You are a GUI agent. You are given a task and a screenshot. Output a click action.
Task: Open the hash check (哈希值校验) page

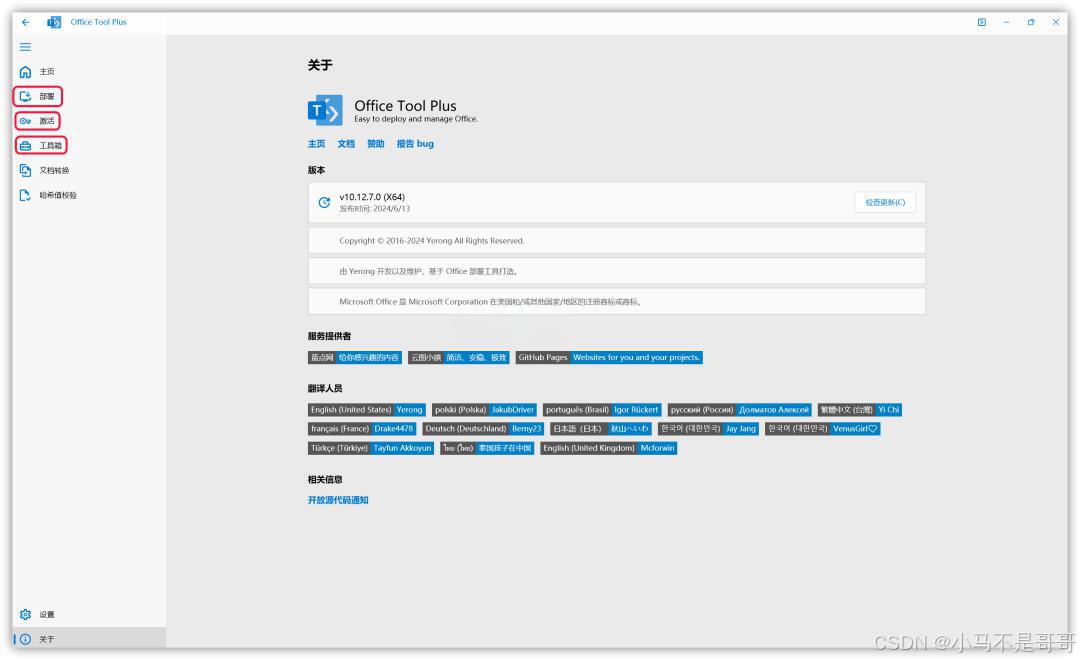pyautogui.click(x=89, y=195)
